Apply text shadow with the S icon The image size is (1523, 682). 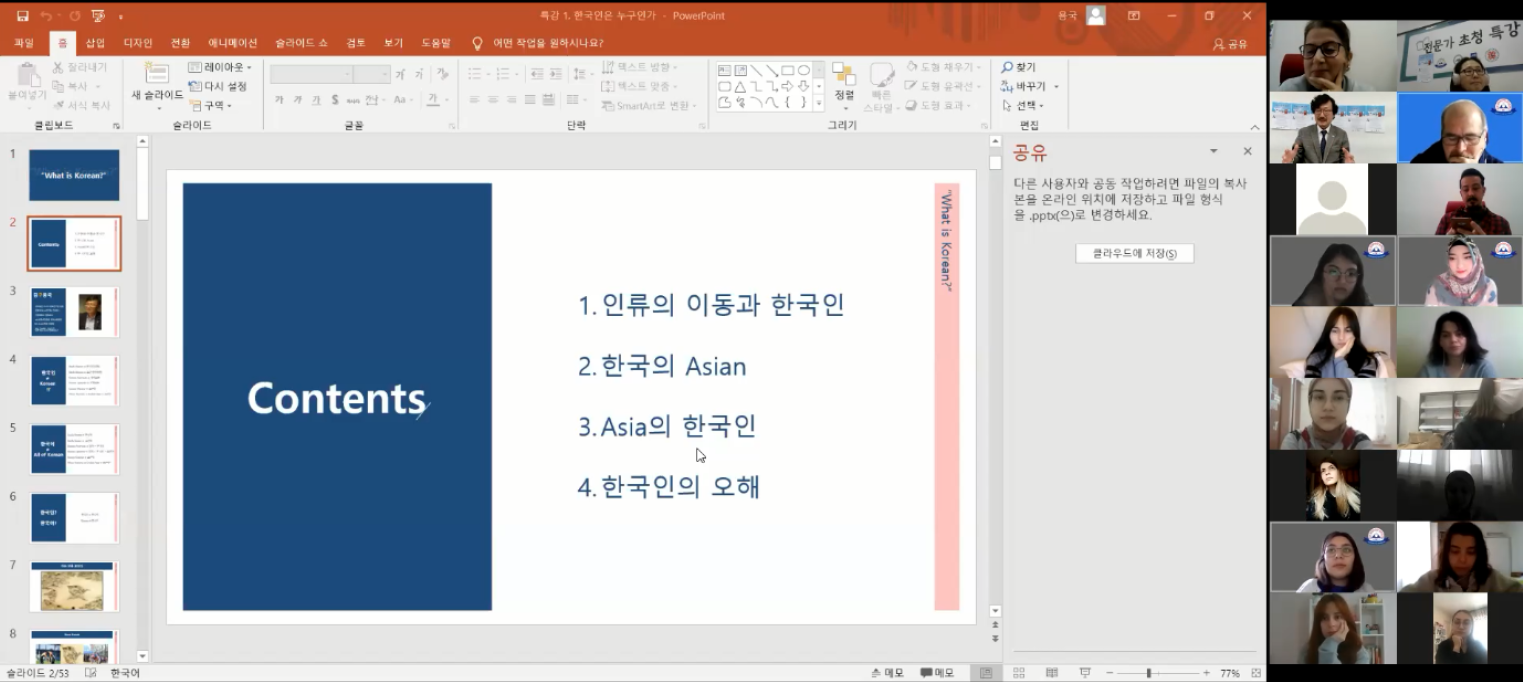(335, 100)
